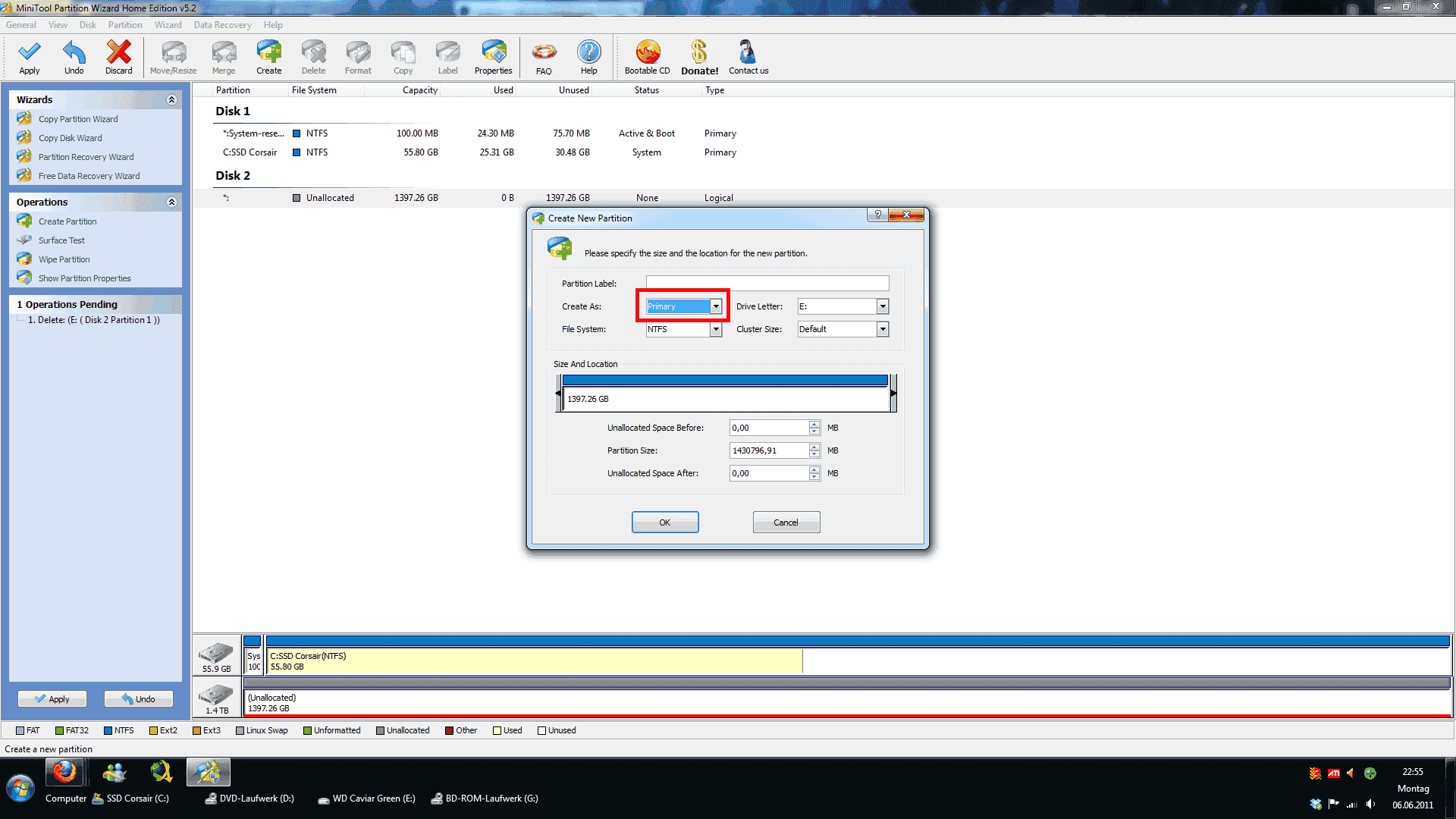Open Free Data Recovery Wizard

tap(89, 176)
